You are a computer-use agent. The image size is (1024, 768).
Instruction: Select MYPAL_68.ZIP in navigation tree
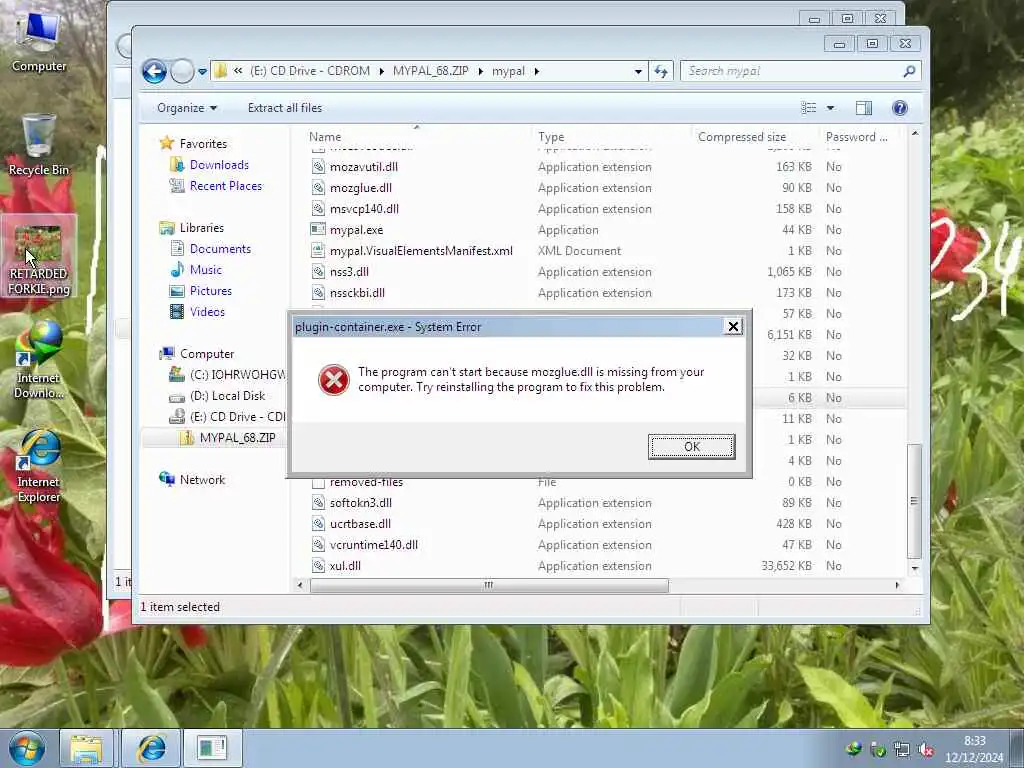[237, 438]
